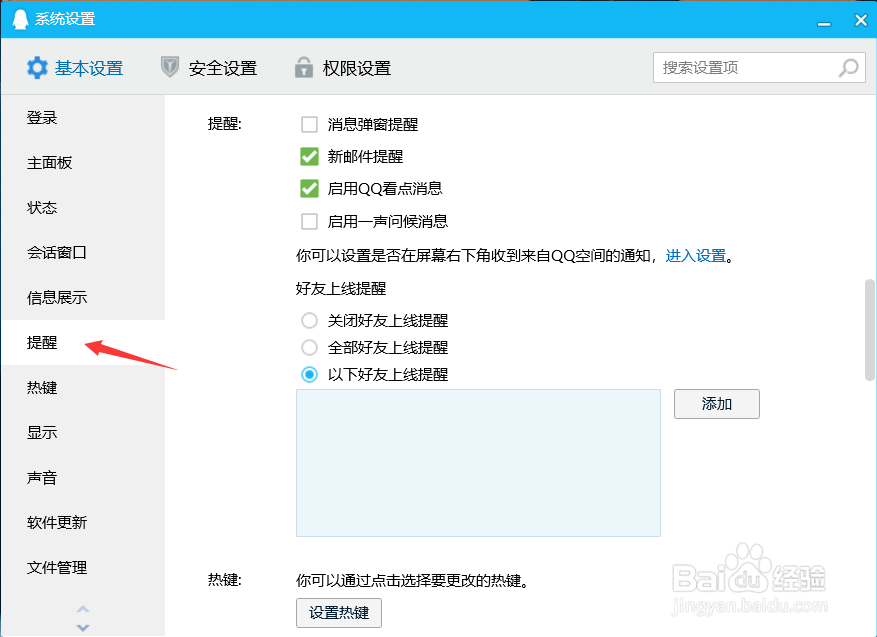Click the padlock icon beside 权限设置
The height and width of the screenshot is (637, 877).
tap(304, 67)
